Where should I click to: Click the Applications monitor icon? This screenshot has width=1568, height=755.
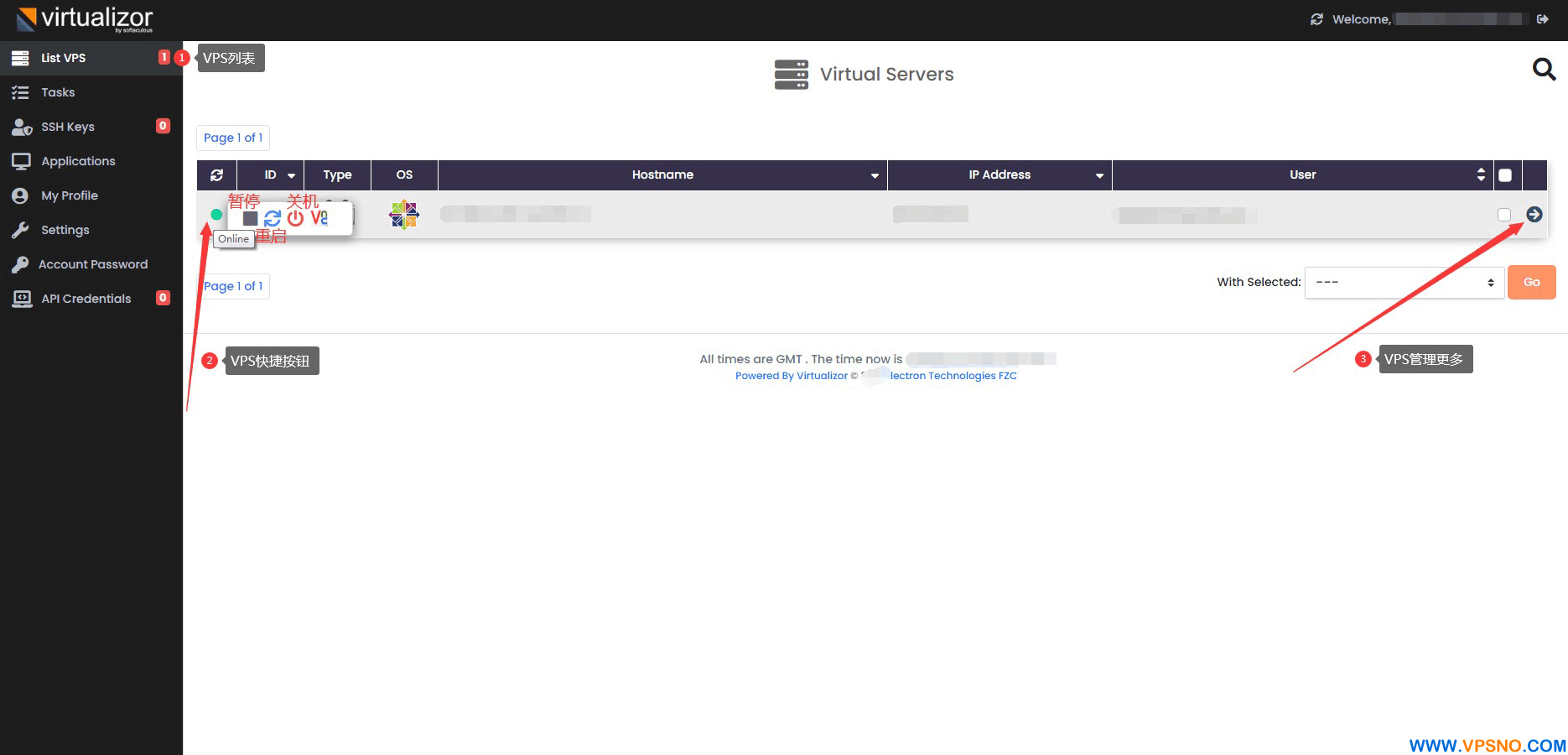[x=21, y=161]
